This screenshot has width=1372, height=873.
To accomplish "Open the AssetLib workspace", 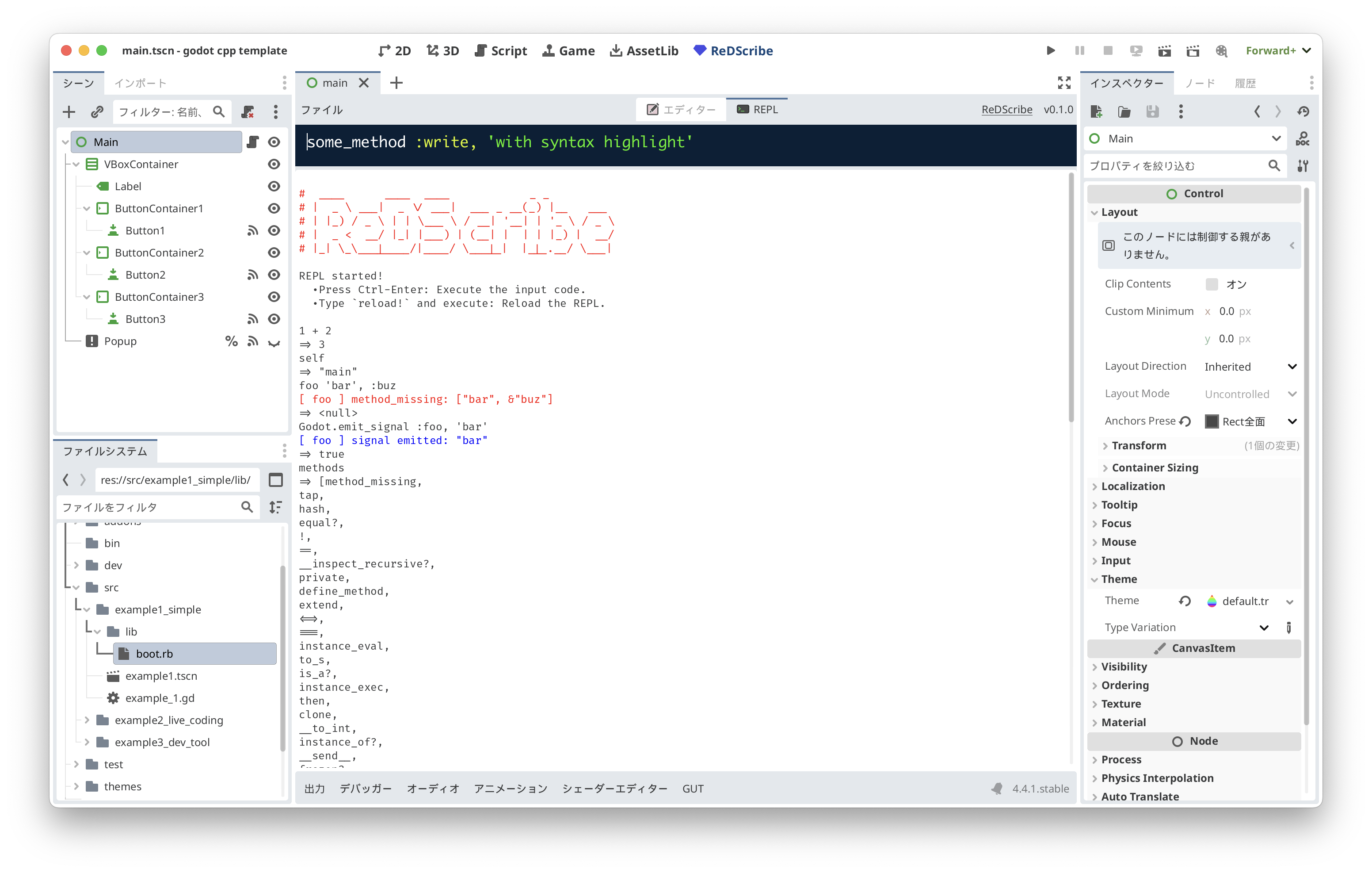I will (644, 51).
